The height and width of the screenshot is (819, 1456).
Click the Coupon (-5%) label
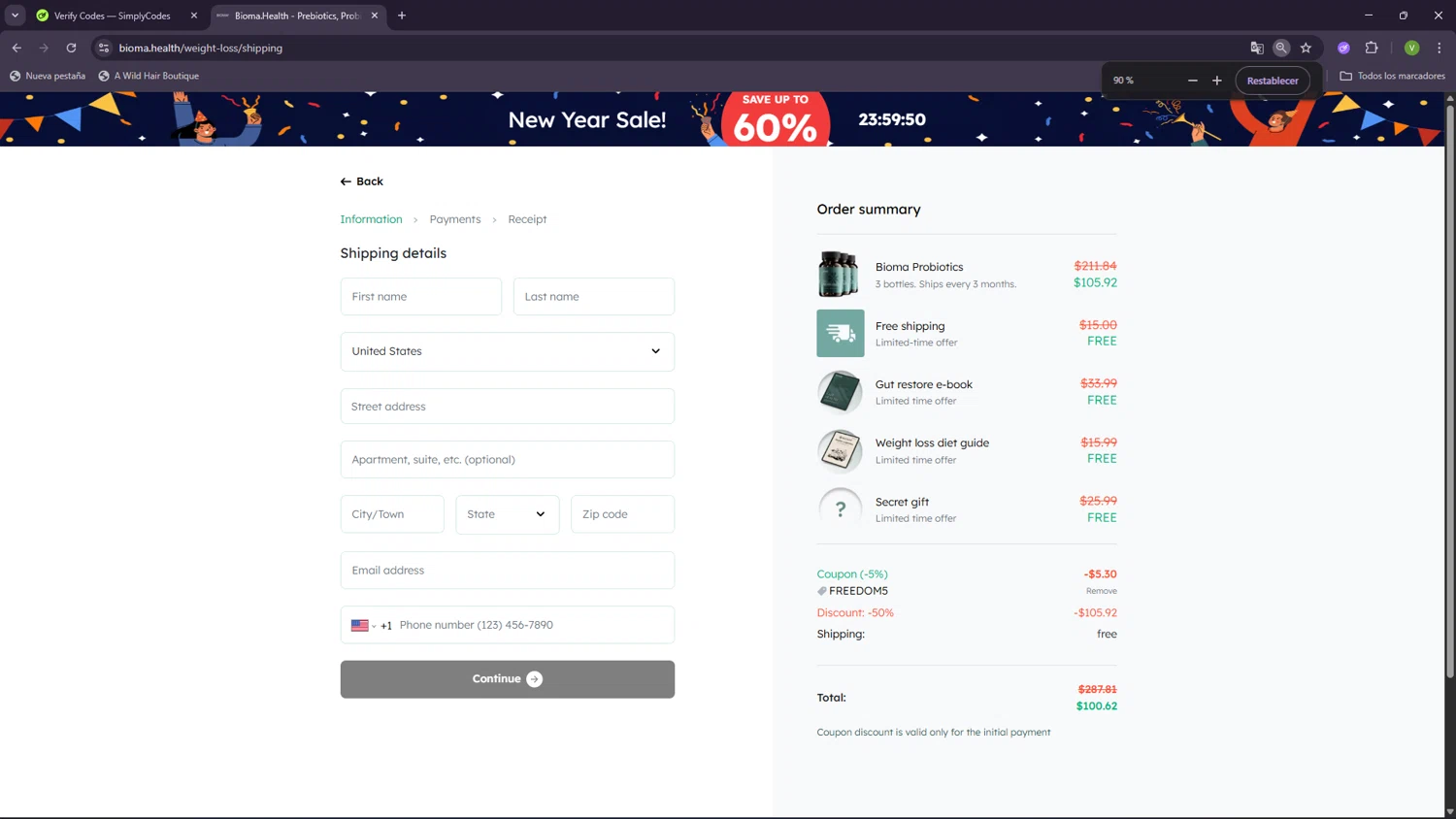click(852, 574)
